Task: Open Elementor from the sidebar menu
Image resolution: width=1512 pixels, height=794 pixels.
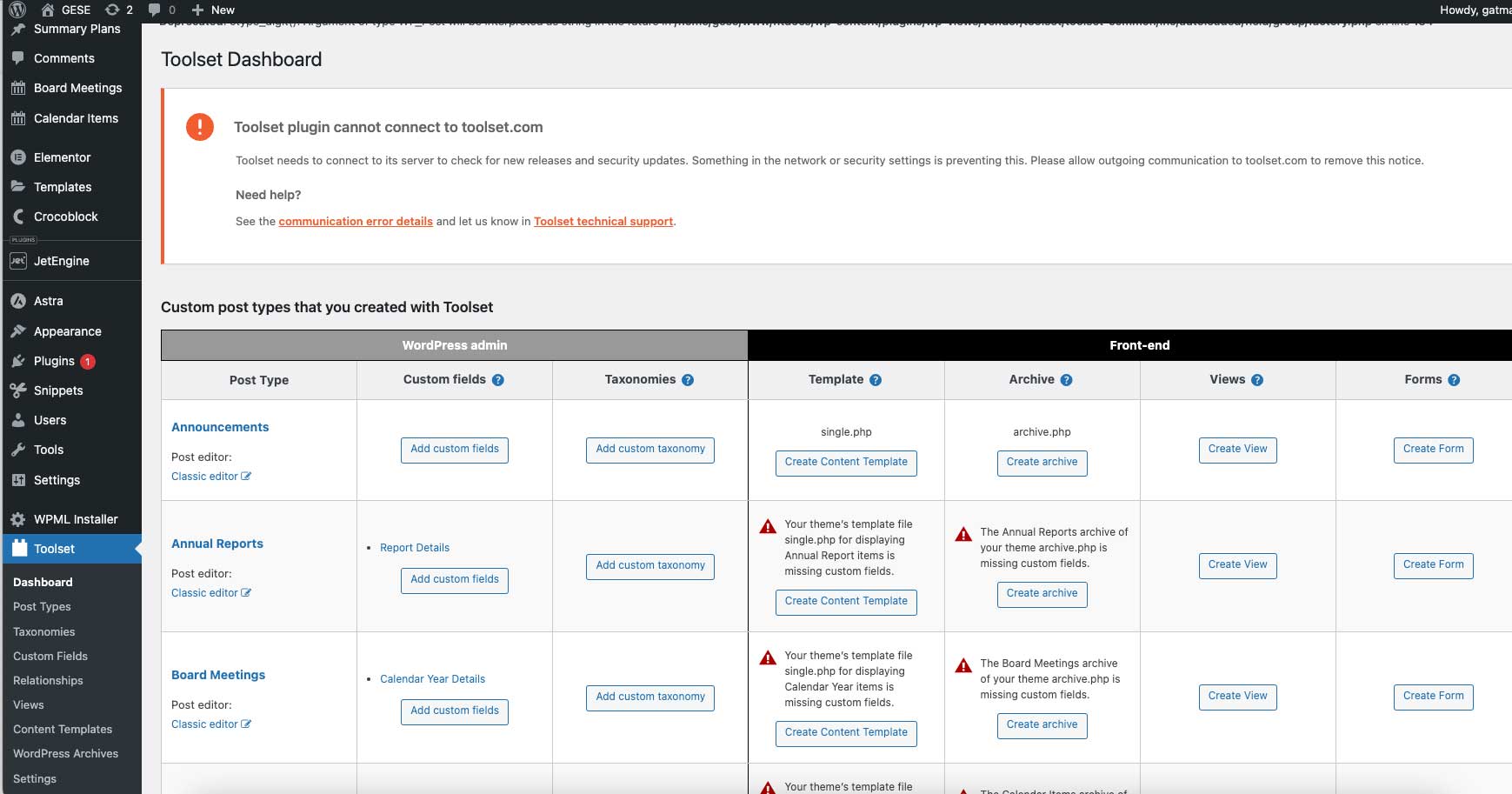Action: tap(62, 157)
